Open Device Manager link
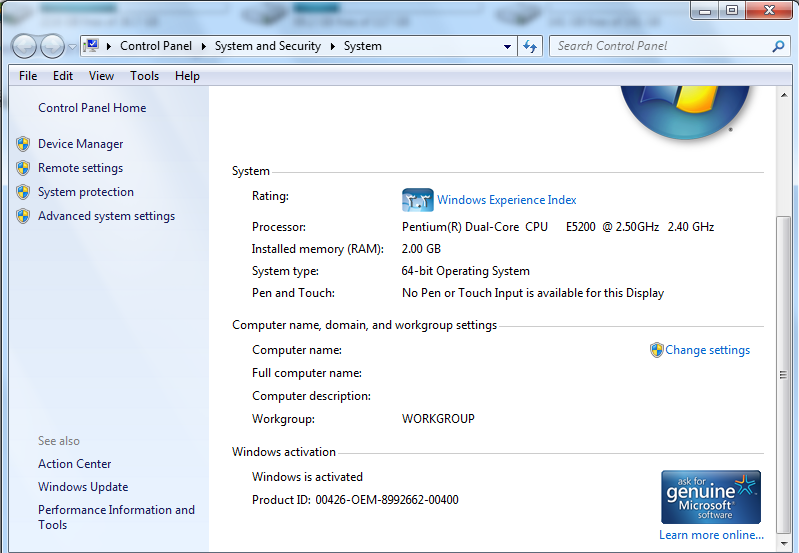This screenshot has width=799, height=553. pos(81,144)
